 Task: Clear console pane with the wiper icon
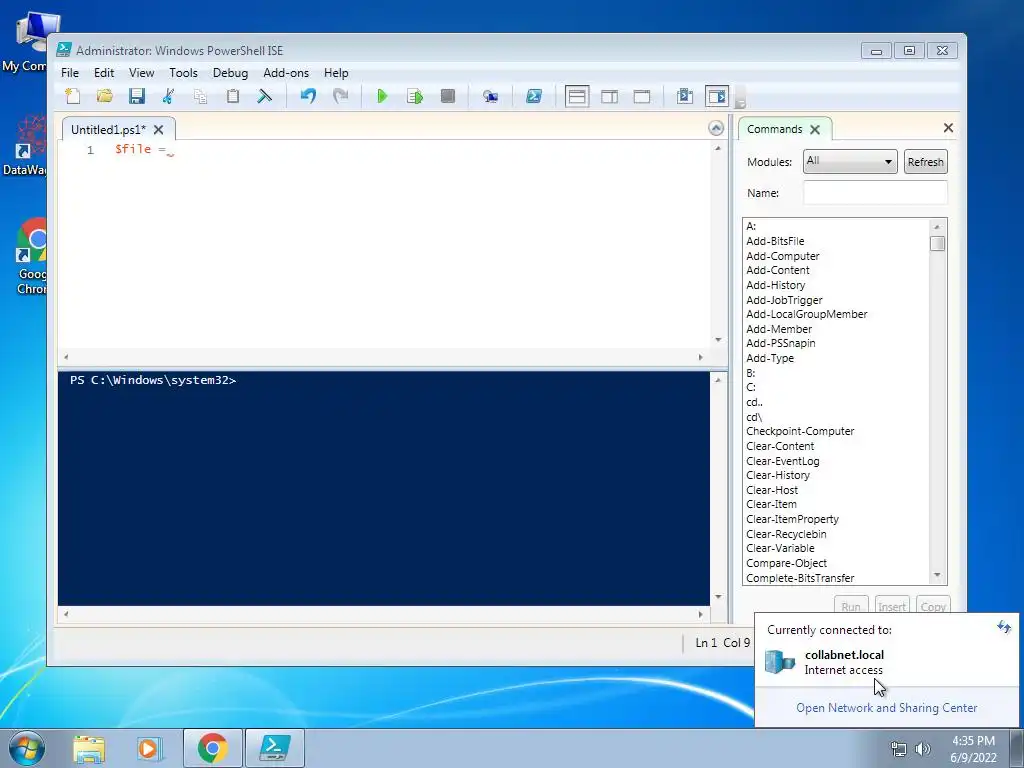[264, 97]
